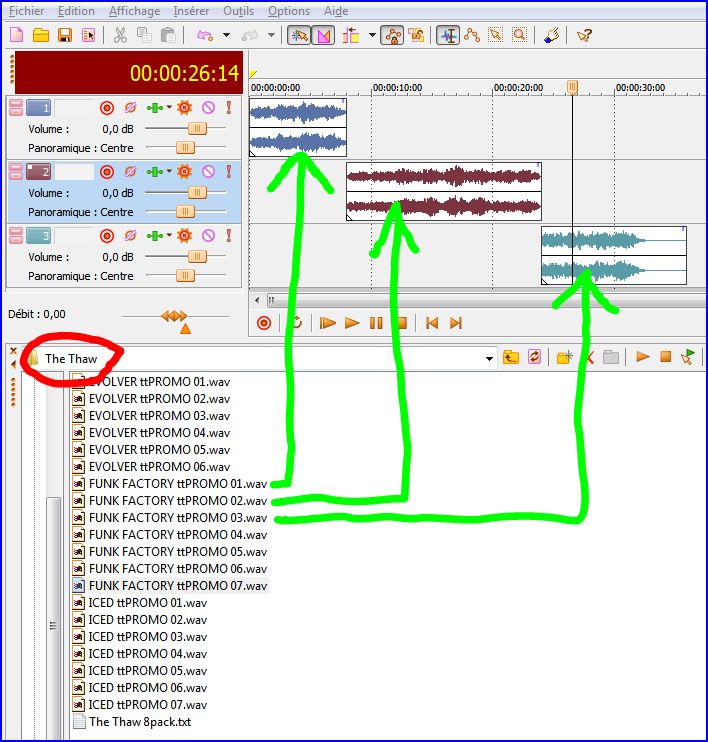Open the Affichage menu
708x742 pixels.
click(x=134, y=11)
